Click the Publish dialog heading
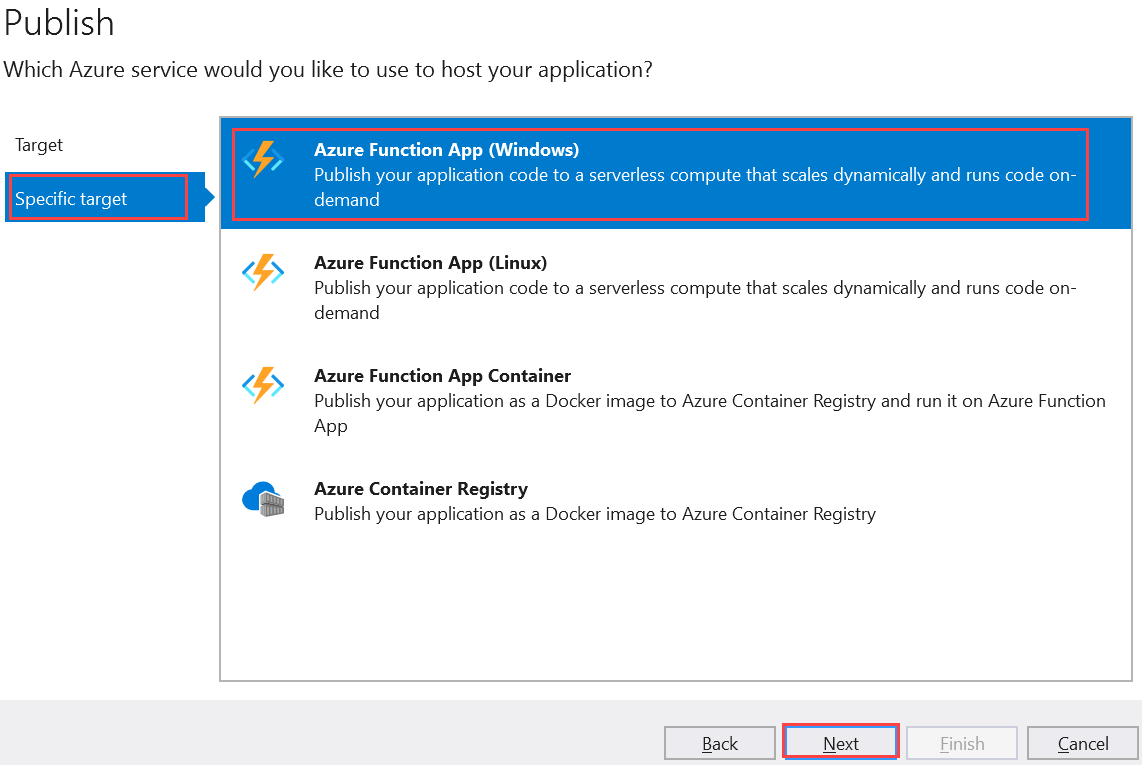Screen dimensions: 1142x765 point(59,23)
